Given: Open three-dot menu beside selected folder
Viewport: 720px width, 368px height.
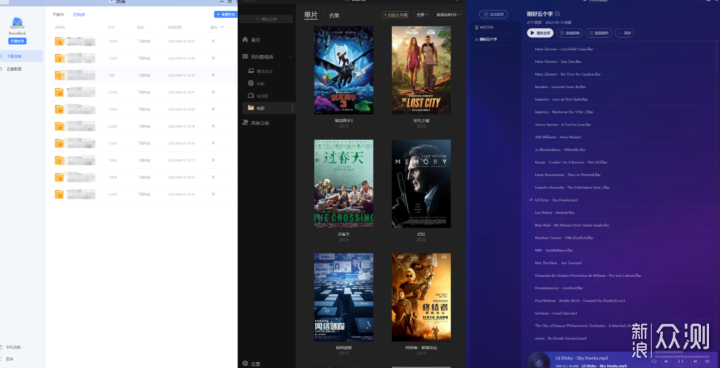Looking at the screenshot, I should point(292,108).
